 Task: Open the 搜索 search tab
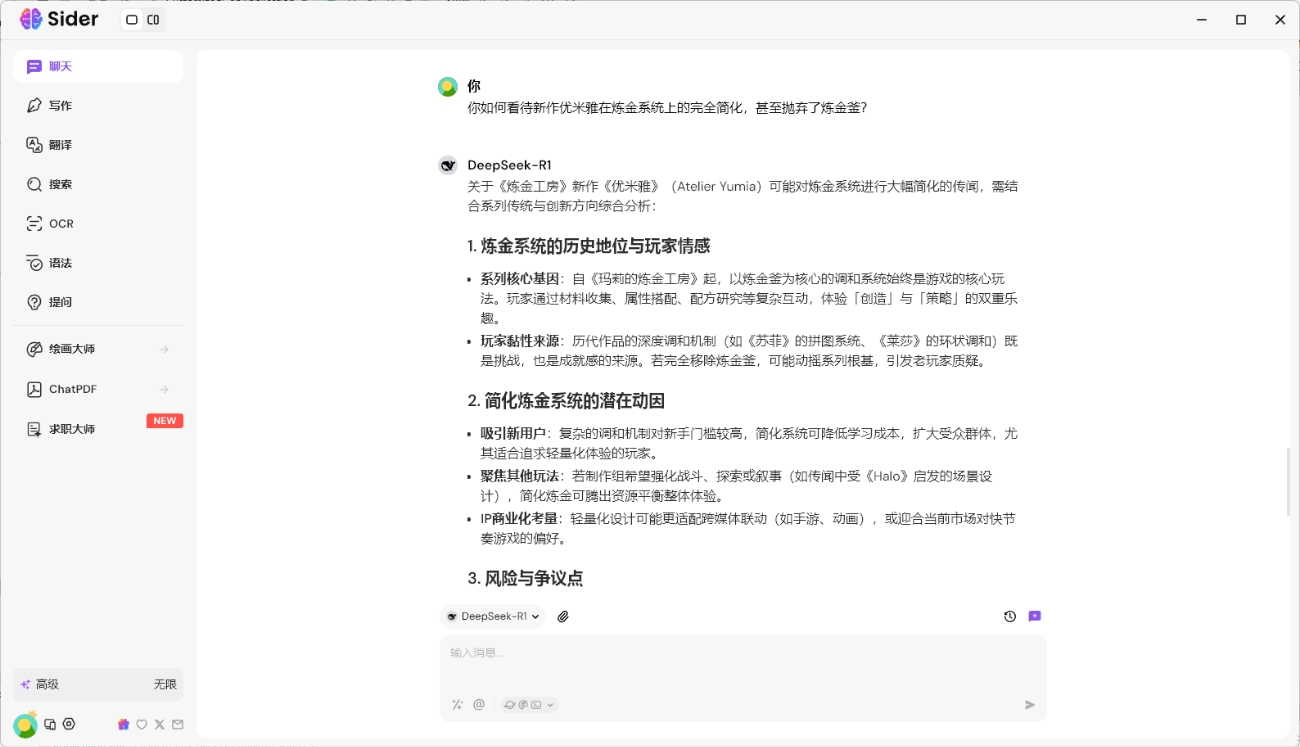(98, 184)
